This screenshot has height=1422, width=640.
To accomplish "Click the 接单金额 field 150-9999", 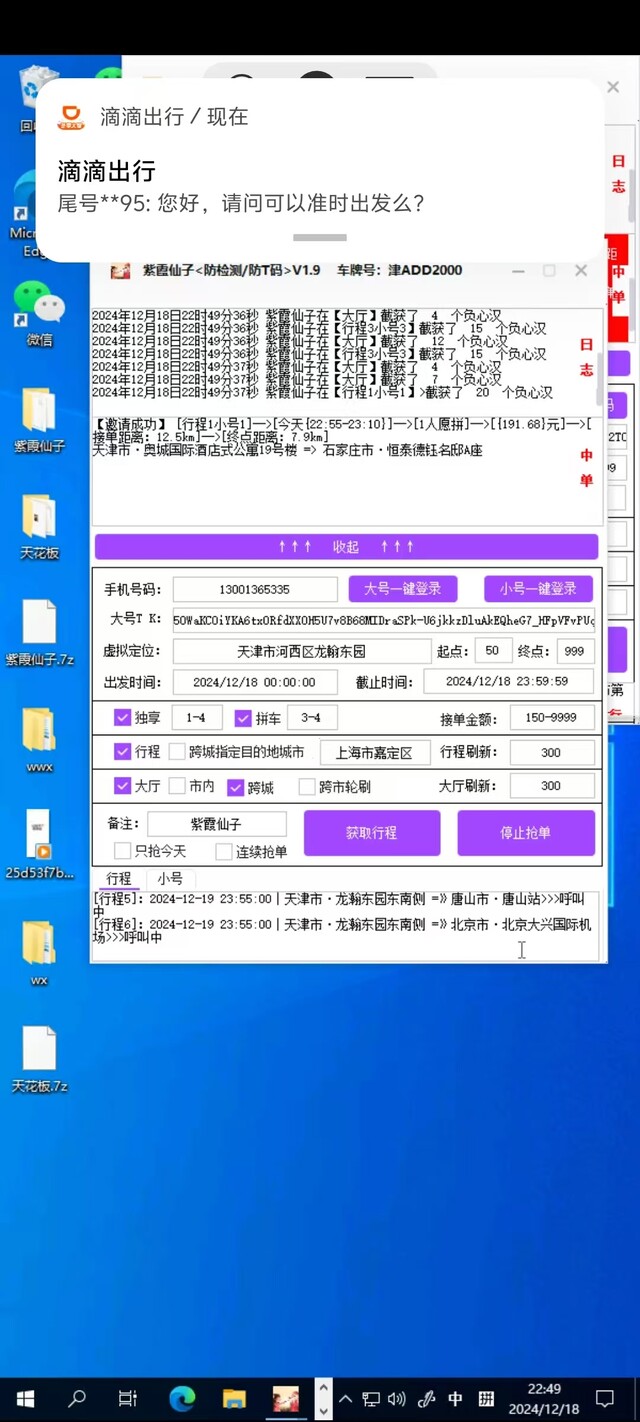I will pyautogui.click(x=552, y=717).
